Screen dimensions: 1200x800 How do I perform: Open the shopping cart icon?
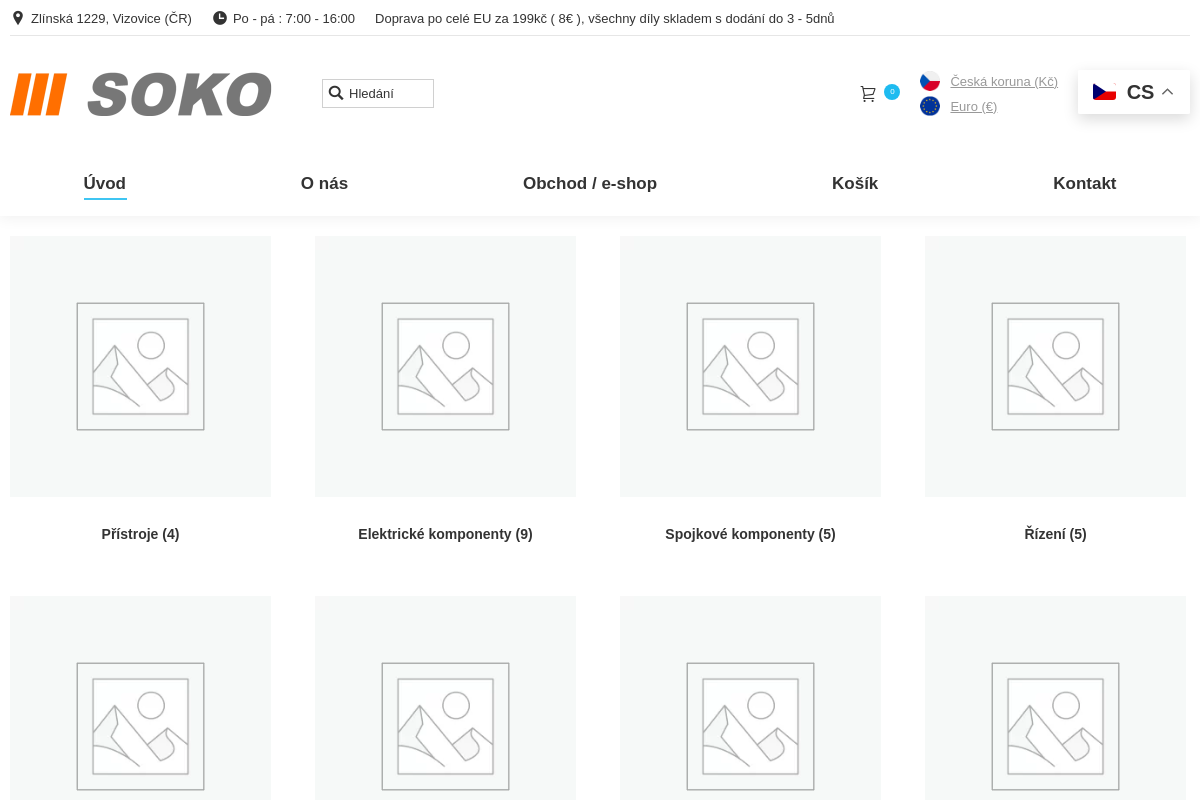pos(868,94)
